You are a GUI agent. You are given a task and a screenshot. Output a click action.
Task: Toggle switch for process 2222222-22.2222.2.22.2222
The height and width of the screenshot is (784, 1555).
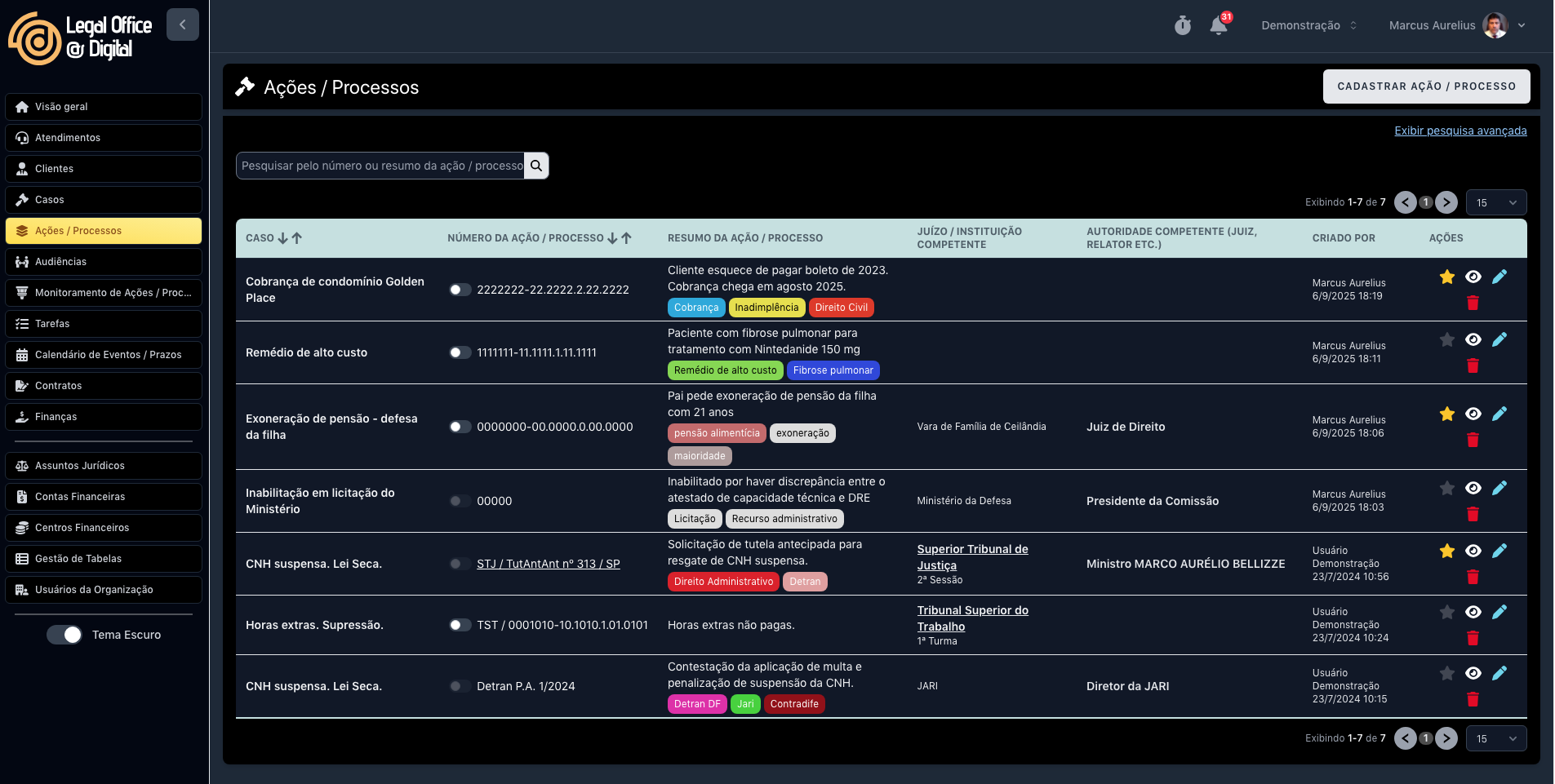[x=460, y=290]
